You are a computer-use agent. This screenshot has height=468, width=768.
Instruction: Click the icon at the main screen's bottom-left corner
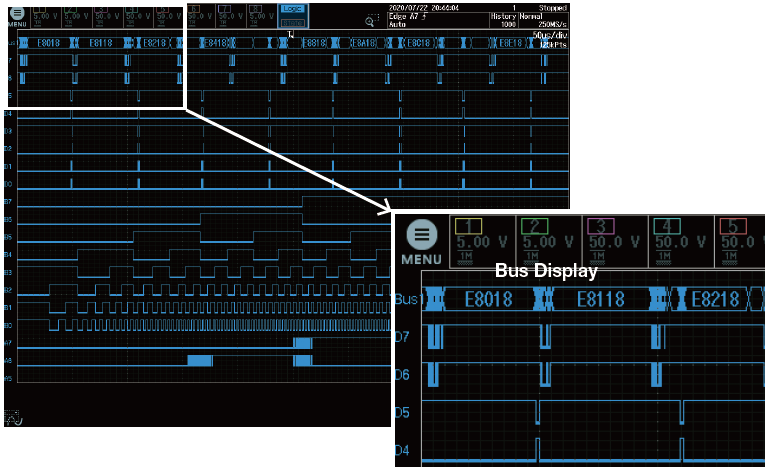click(16, 418)
